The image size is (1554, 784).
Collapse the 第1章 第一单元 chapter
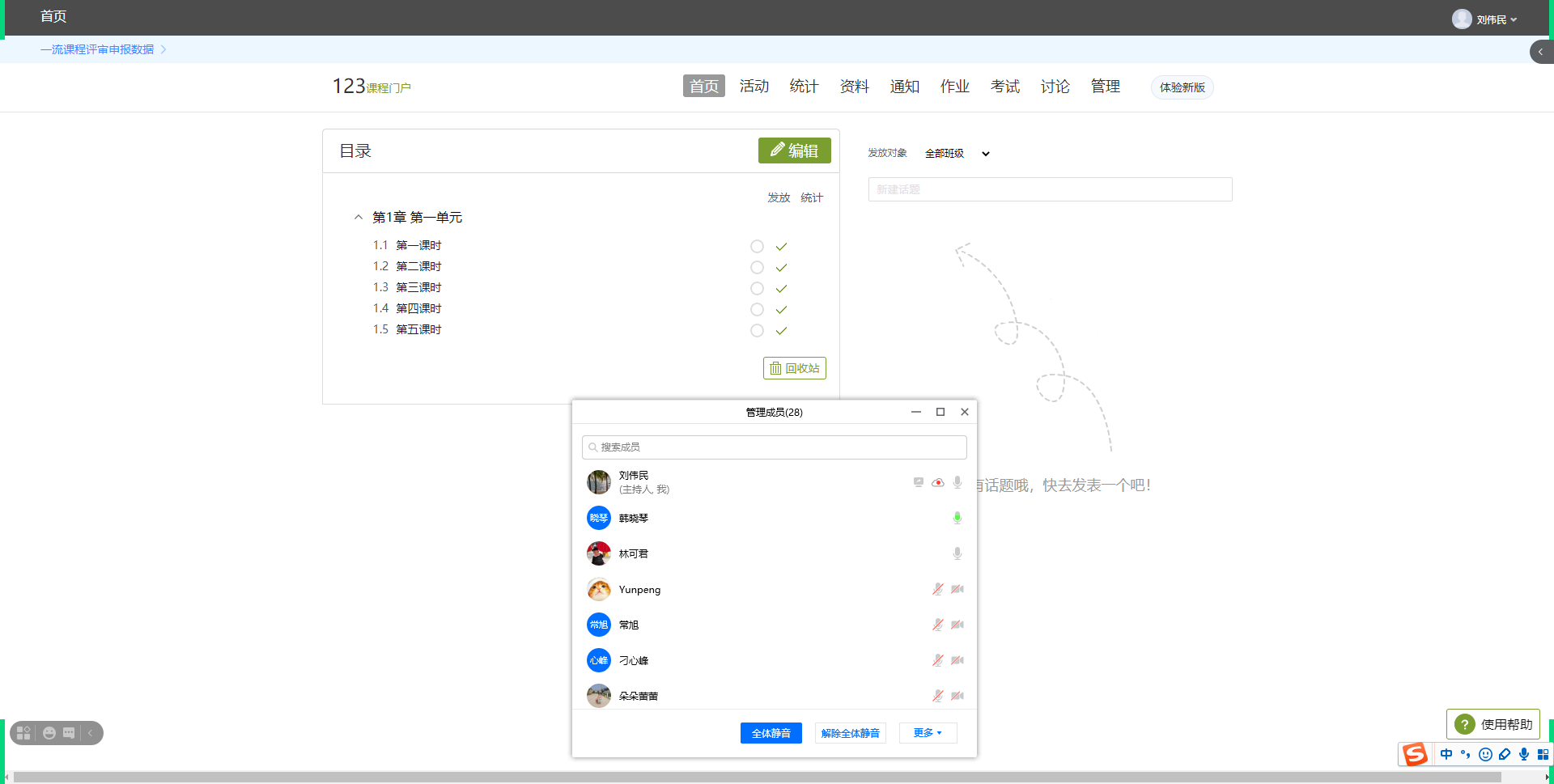pos(359,218)
